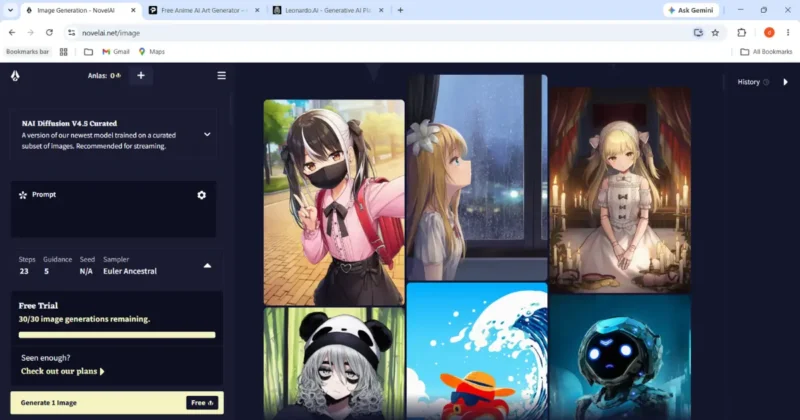The width and height of the screenshot is (800, 420).
Task: Click the History label
Action: click(748, 82)
